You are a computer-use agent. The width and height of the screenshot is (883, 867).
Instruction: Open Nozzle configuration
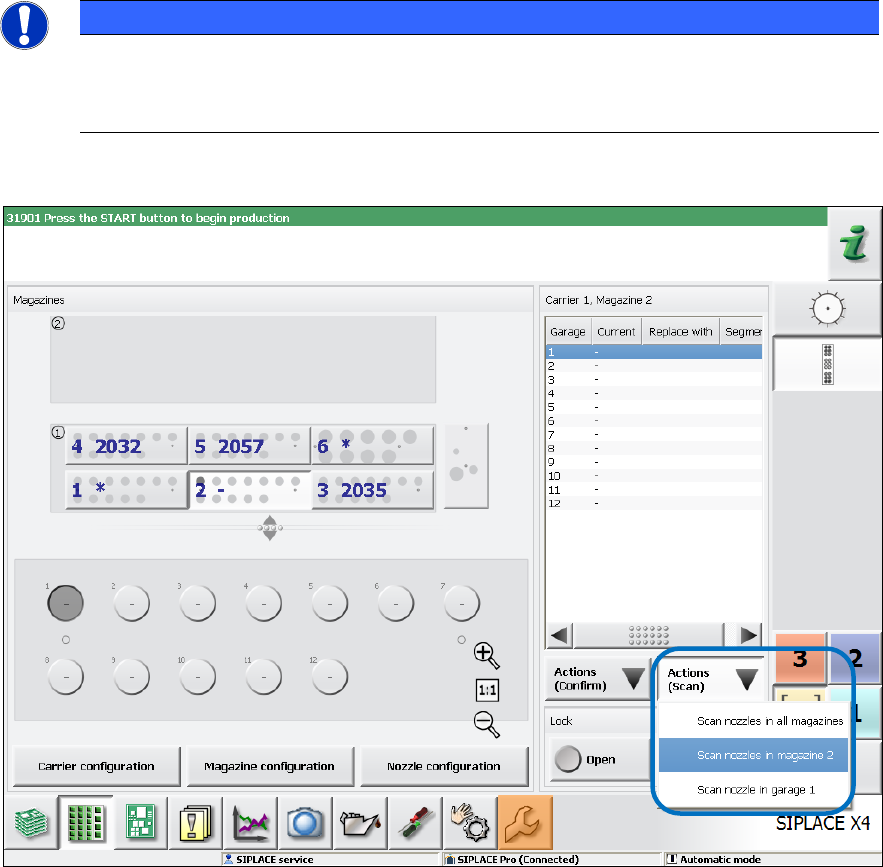(x=443, y=766)
